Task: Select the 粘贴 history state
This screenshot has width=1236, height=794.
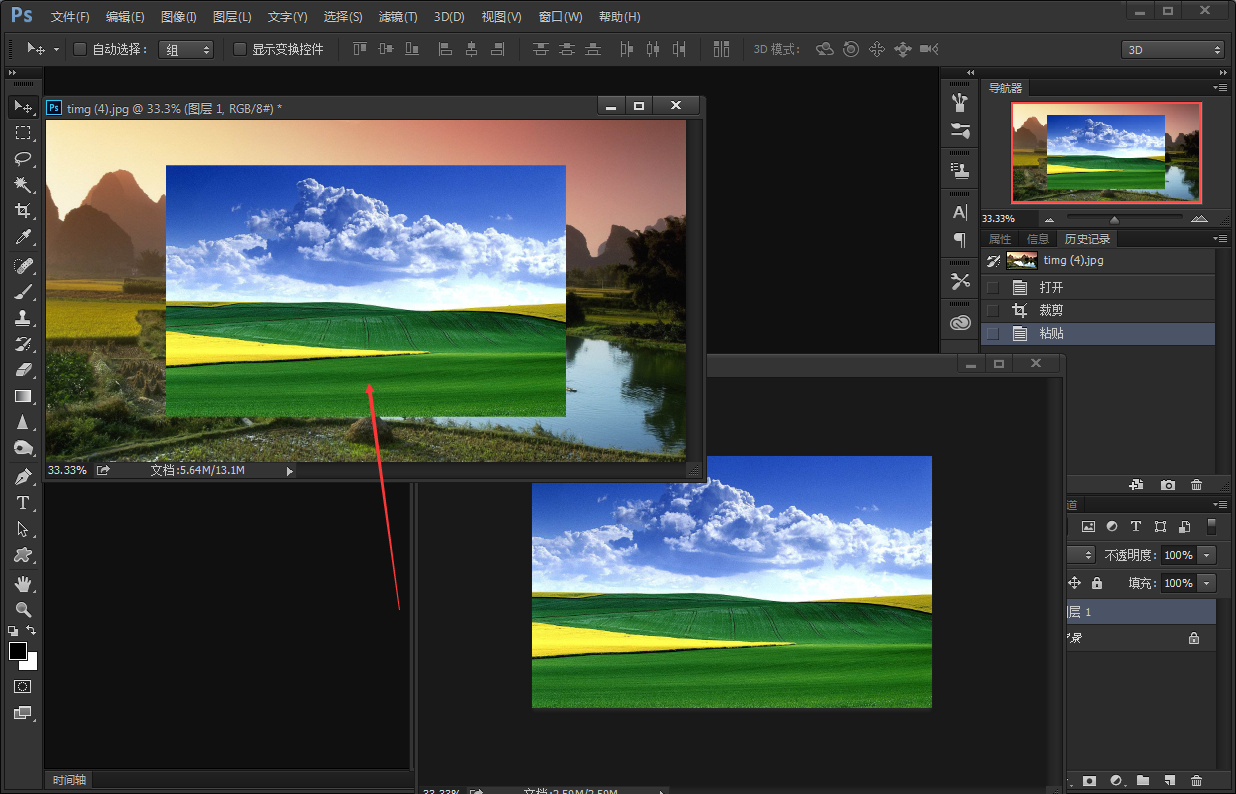Action: (x=1098, y=334)
